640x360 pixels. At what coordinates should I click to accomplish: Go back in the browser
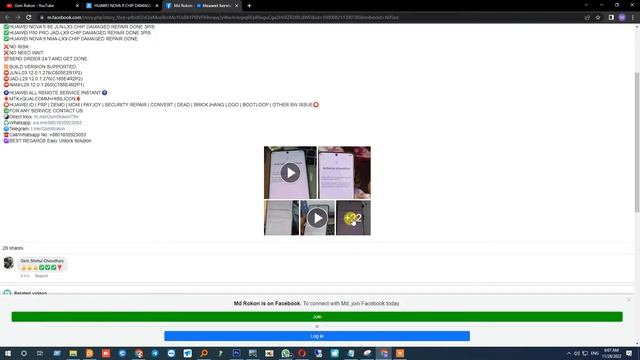click(x=7, y=18)
